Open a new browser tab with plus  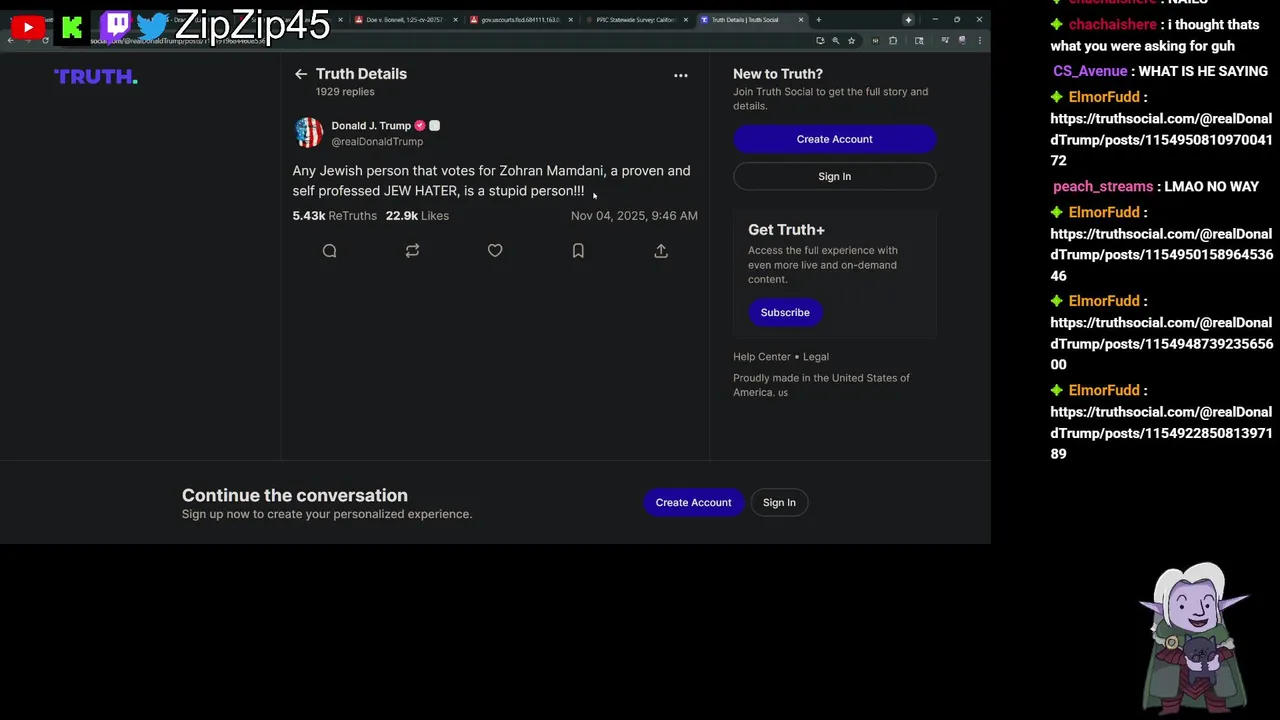818,20
